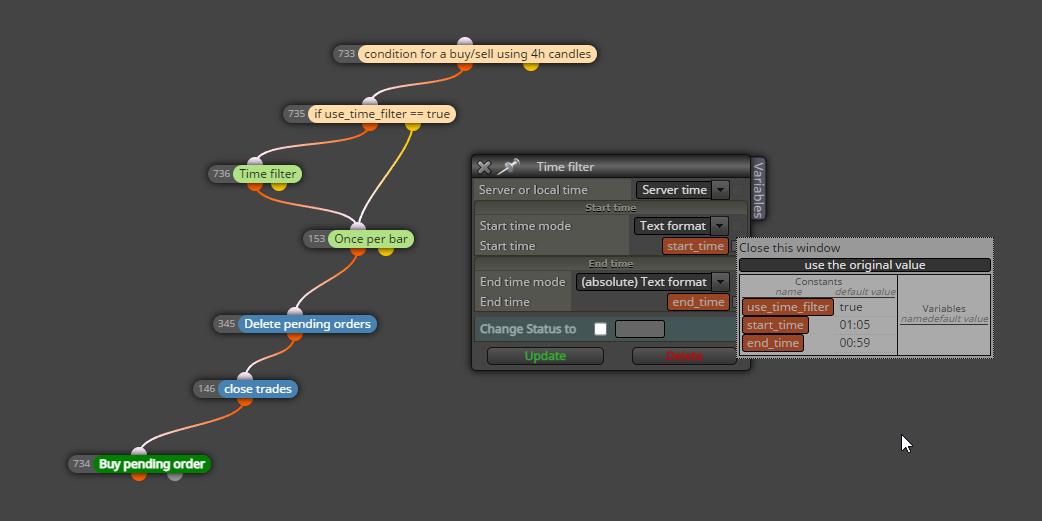This screenshot has height=521, width=1042.
Task: Click top input port of close trades block
Action: pos(245,377)
